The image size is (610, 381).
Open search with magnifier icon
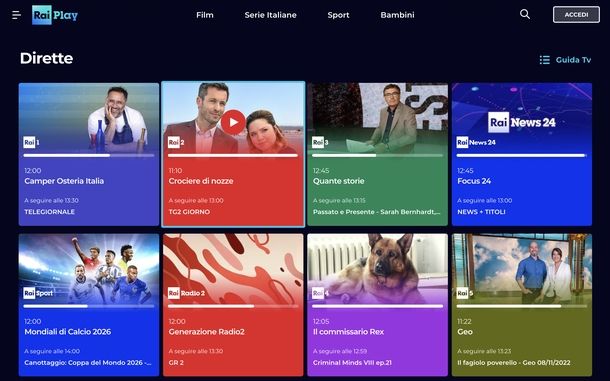[x=525, y=14]
